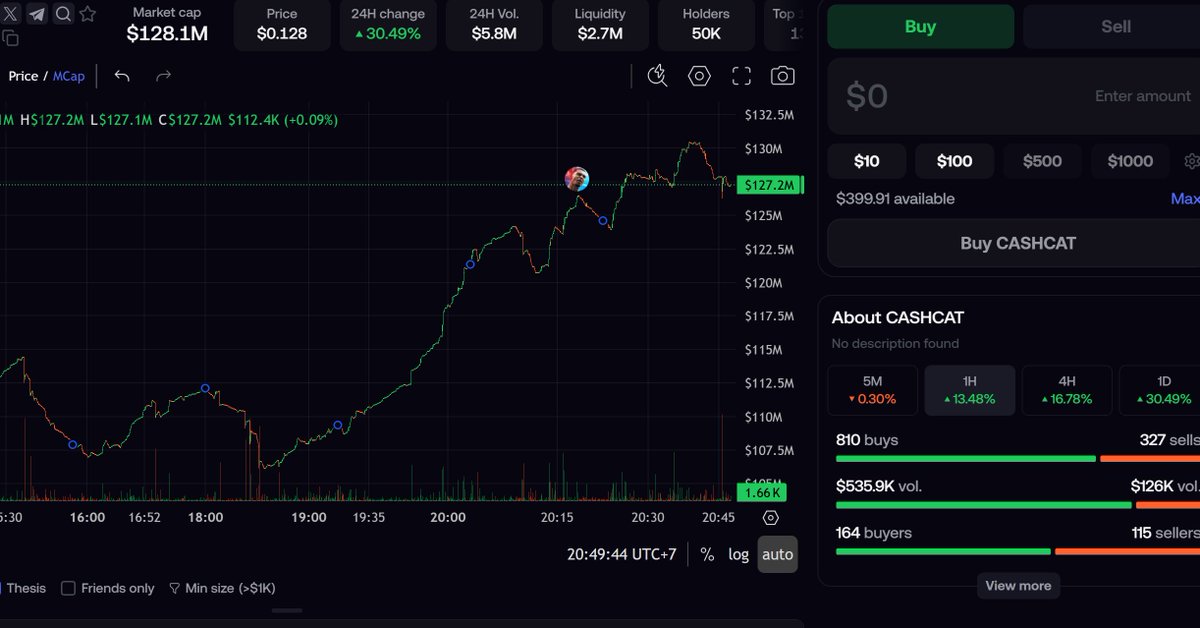This screenshot has width=1200, height=628.
Task: Click Min size (>$1K) filter label
Action: point(230,588)
